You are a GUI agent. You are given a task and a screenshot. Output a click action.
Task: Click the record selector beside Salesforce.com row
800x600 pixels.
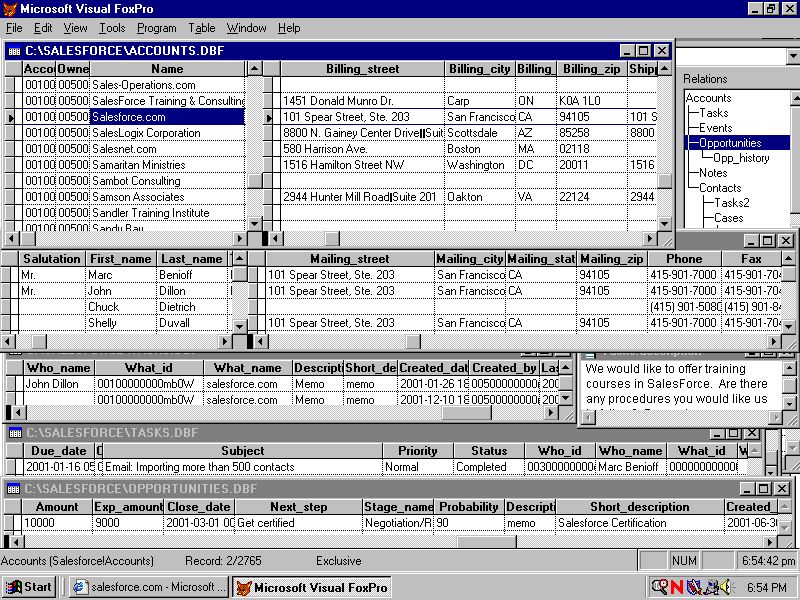coord(11,117)
